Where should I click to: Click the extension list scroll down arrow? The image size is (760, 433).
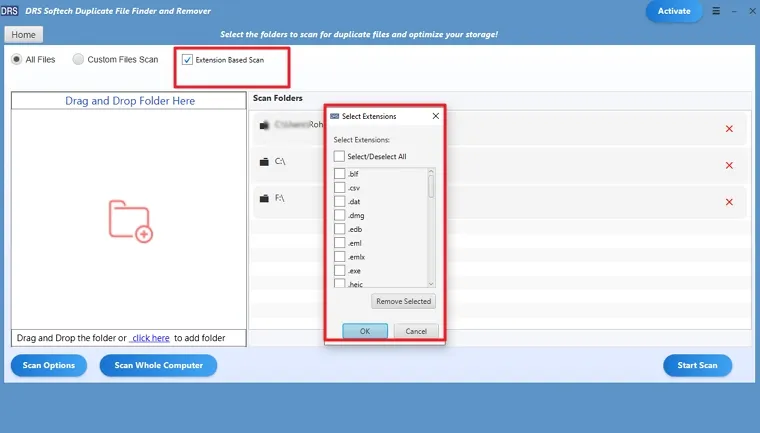431,284
